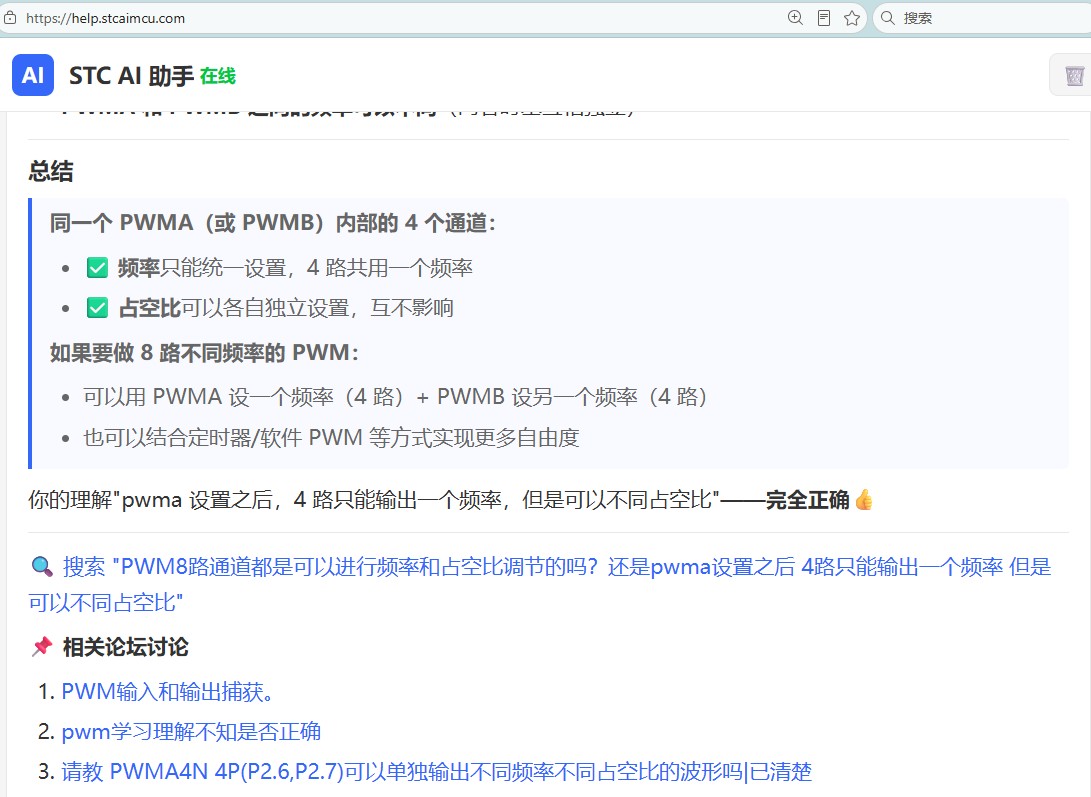Image resolution: width=1091 pixels, height=797 pixels.
Task: Click the zoom magnifier icon in address bar
Action: (795, 18)
